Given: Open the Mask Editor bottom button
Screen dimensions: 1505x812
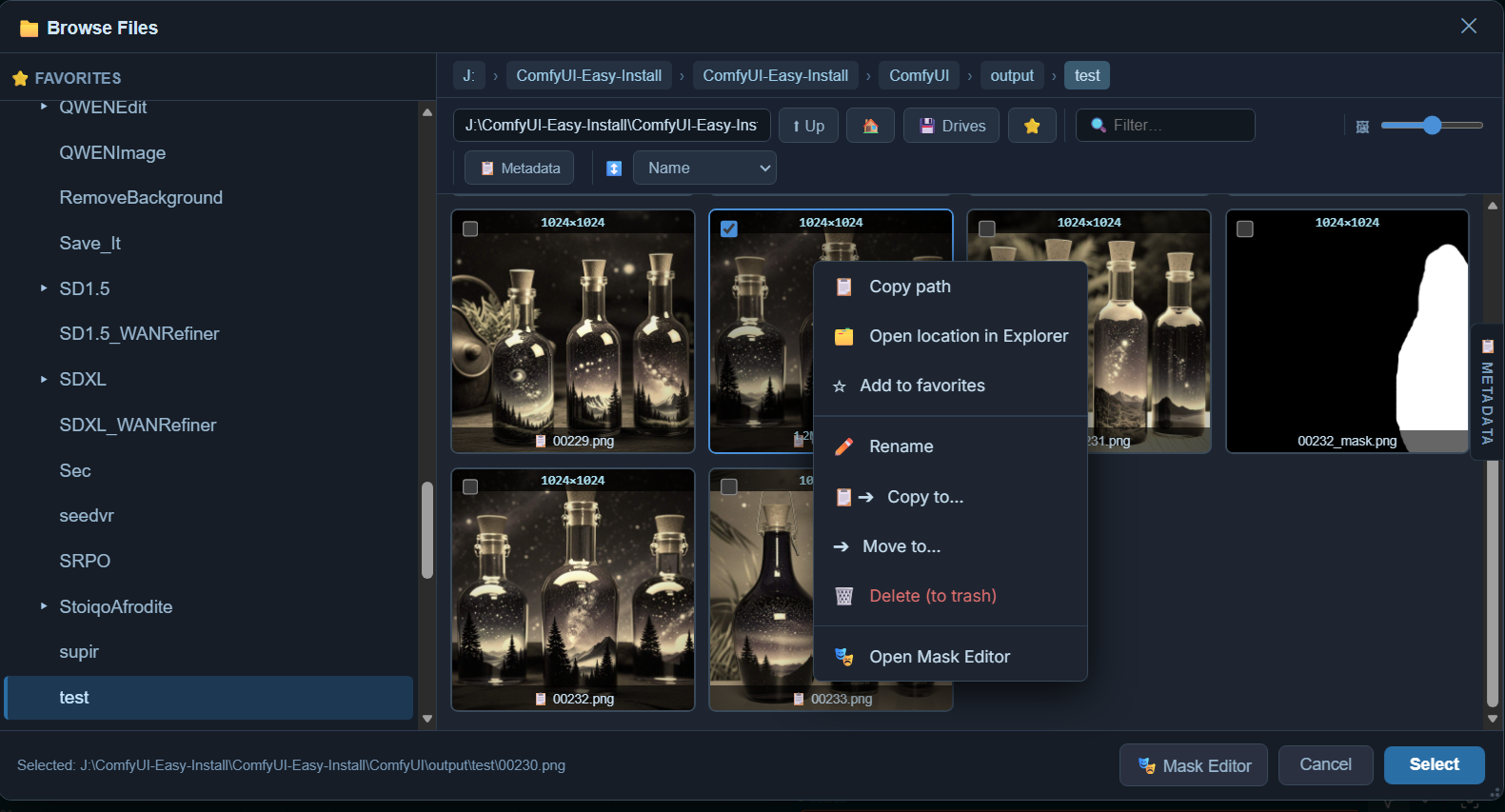Looking at the screenshot, I should click(x=1194, y=765).
